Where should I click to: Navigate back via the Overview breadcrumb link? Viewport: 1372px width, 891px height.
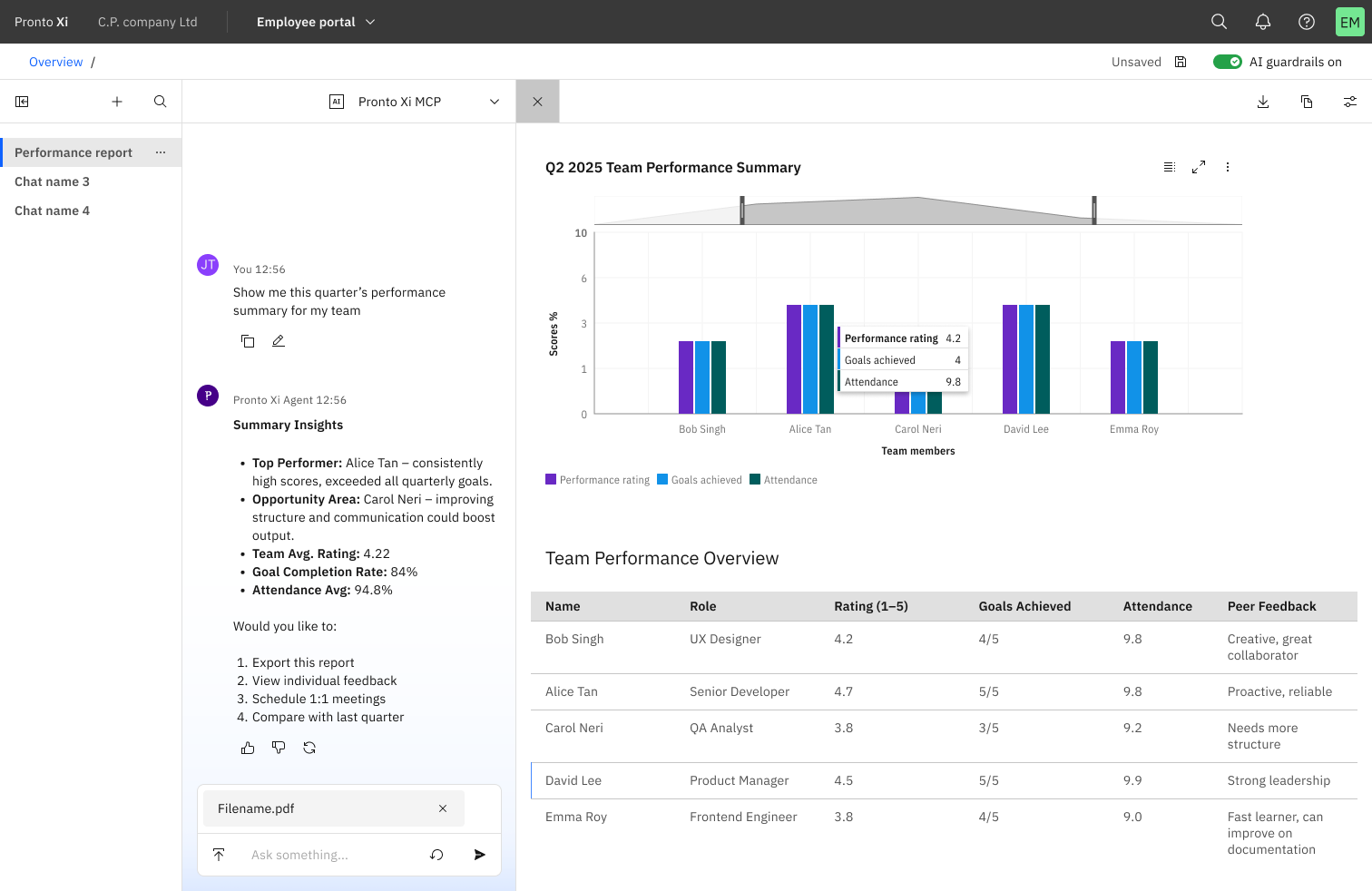pos(55,61)
